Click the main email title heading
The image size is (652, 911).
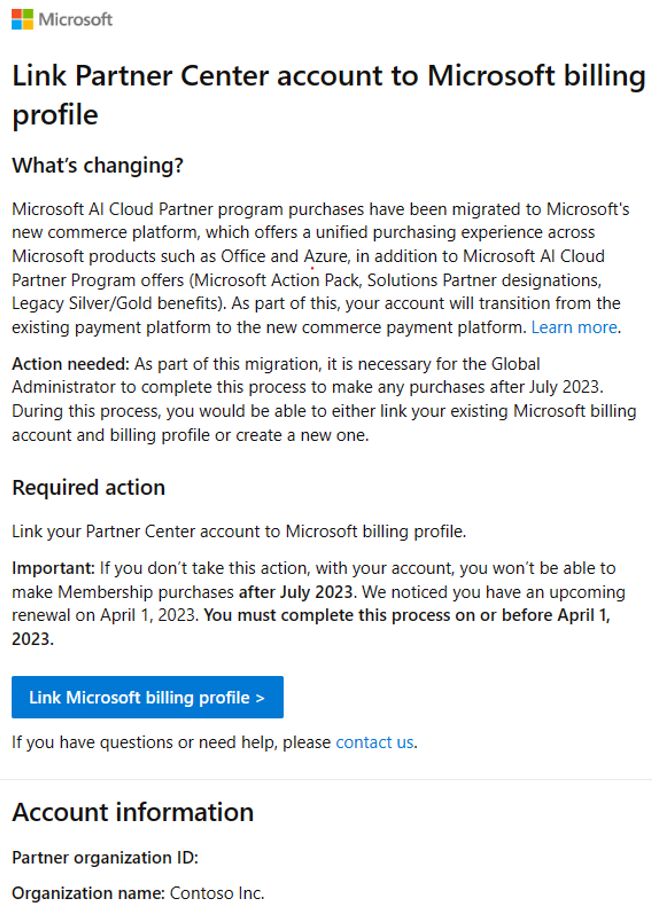pyautogui.click(x=326, y=95)
